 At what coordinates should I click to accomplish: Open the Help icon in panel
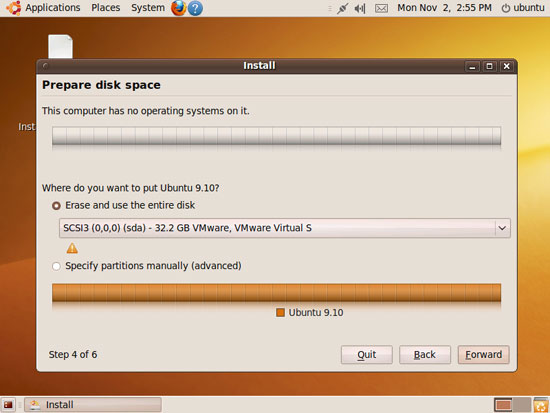coord(195,8)
